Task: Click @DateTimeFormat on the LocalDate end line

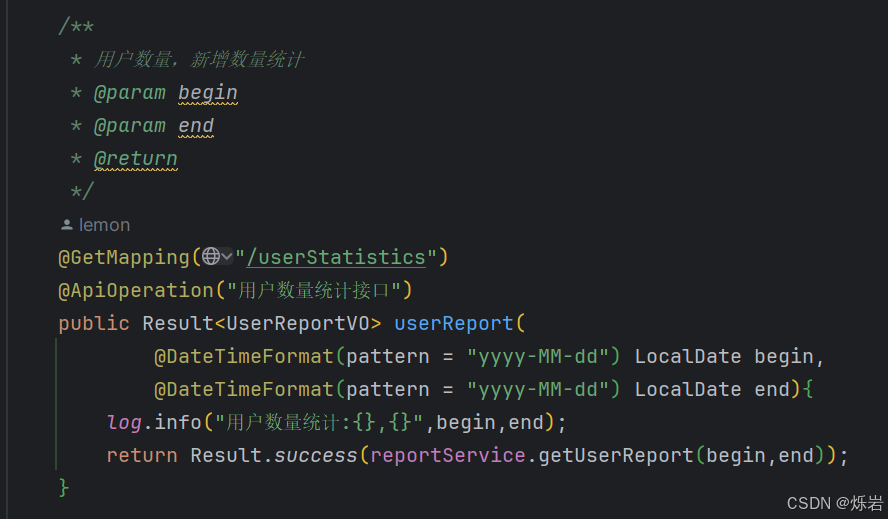Action: (x=244, y=389)
